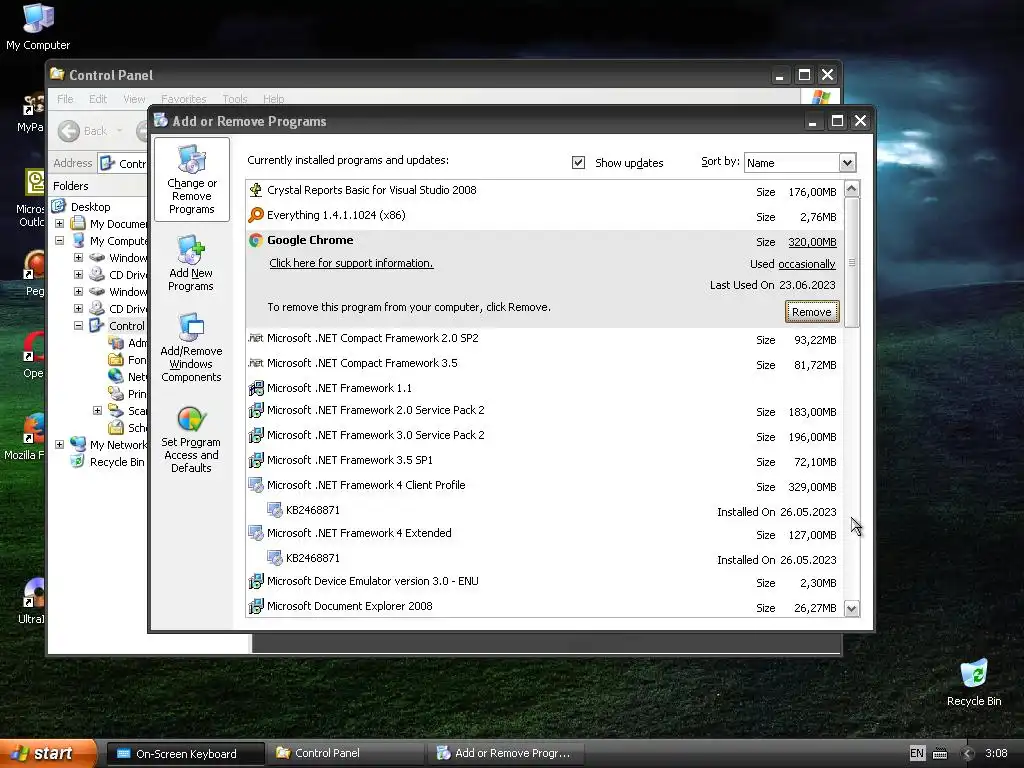1024x768 pixels.
Task: Open the Start menu
Action: [x=48, y=753]
